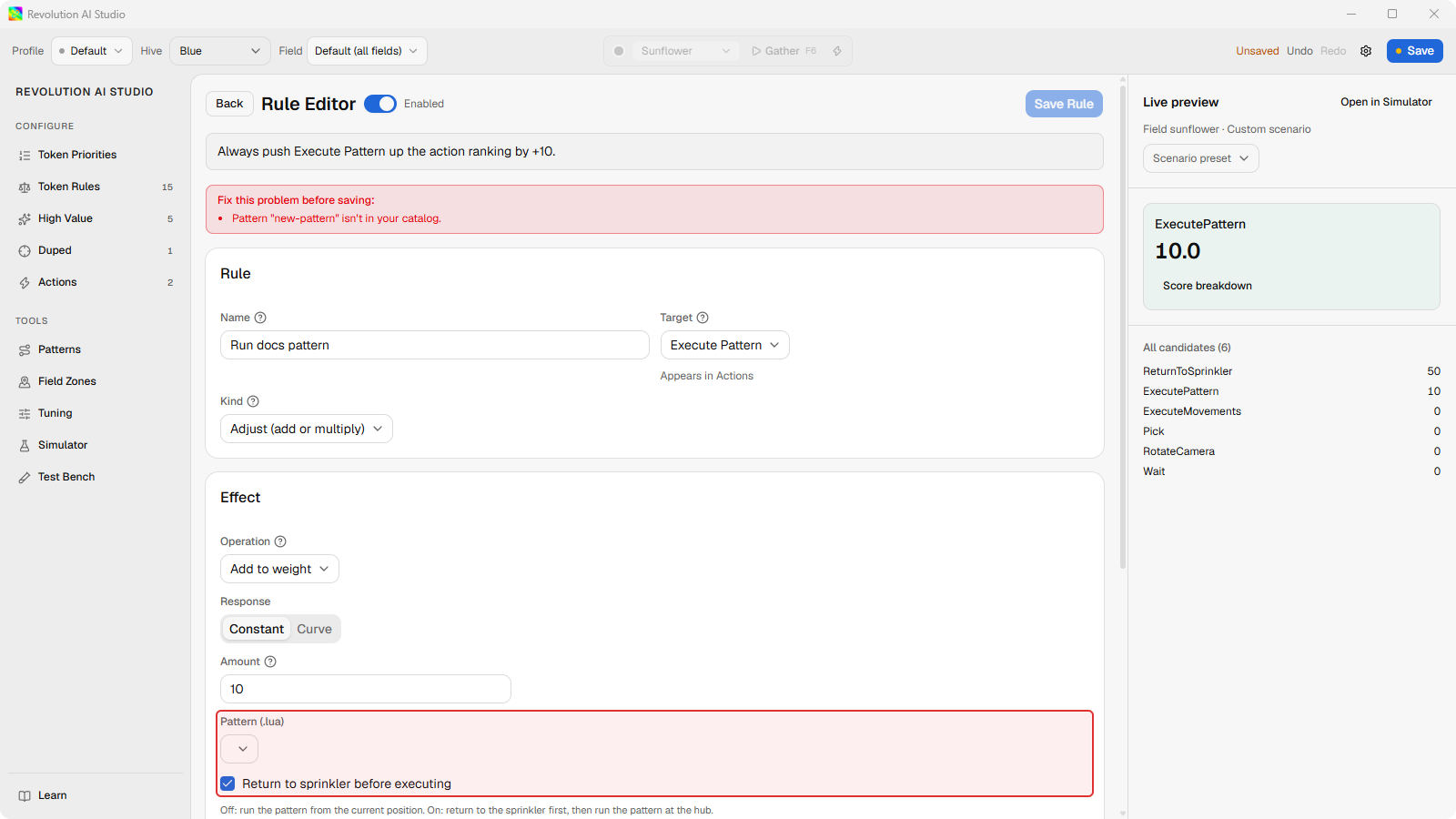Click Undo in the top bar
Screen dimensions: 1456x819
click(x=1299, y=51)
